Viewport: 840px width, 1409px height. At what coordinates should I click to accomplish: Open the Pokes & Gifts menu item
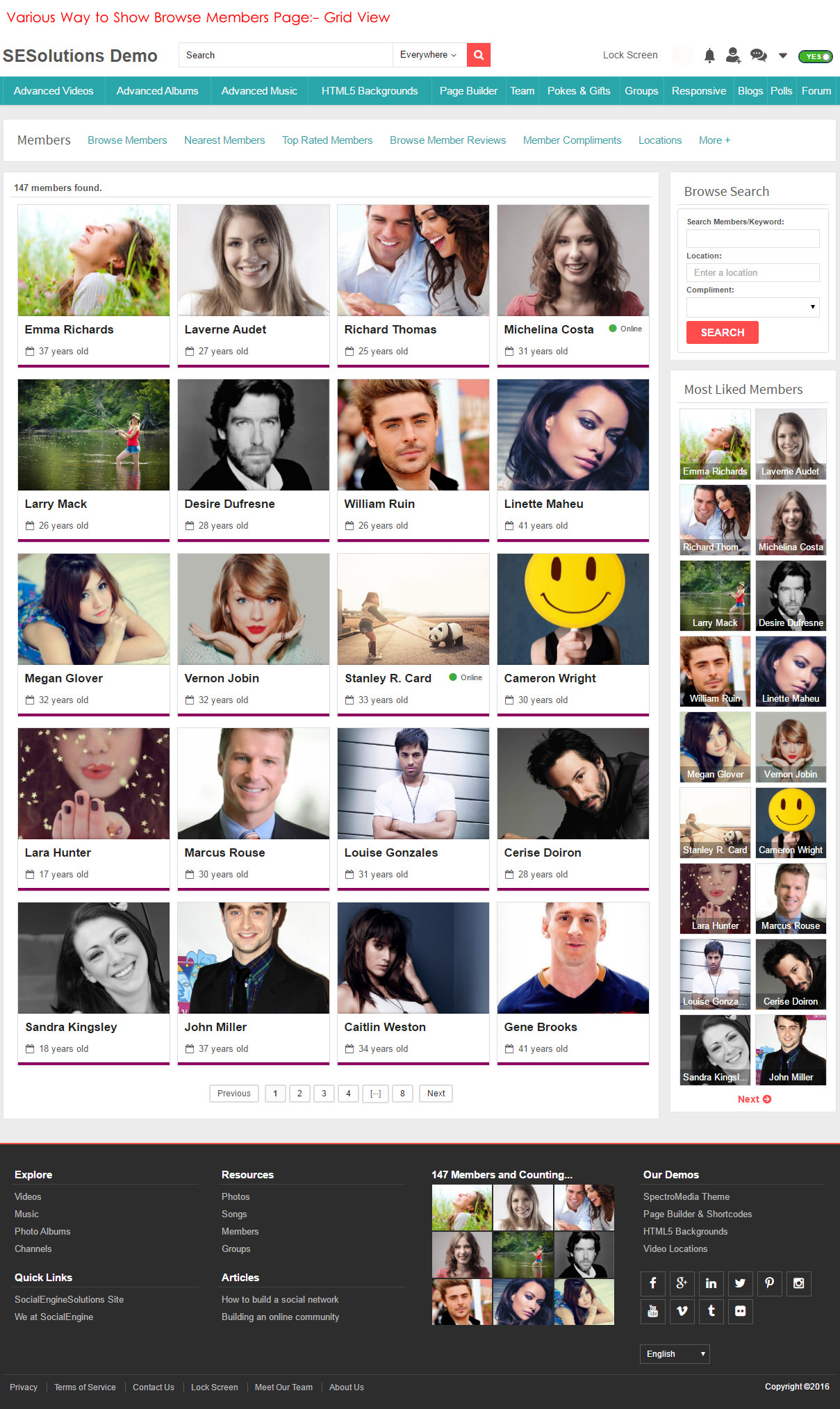pyautogui.click(x=579, y=91)
